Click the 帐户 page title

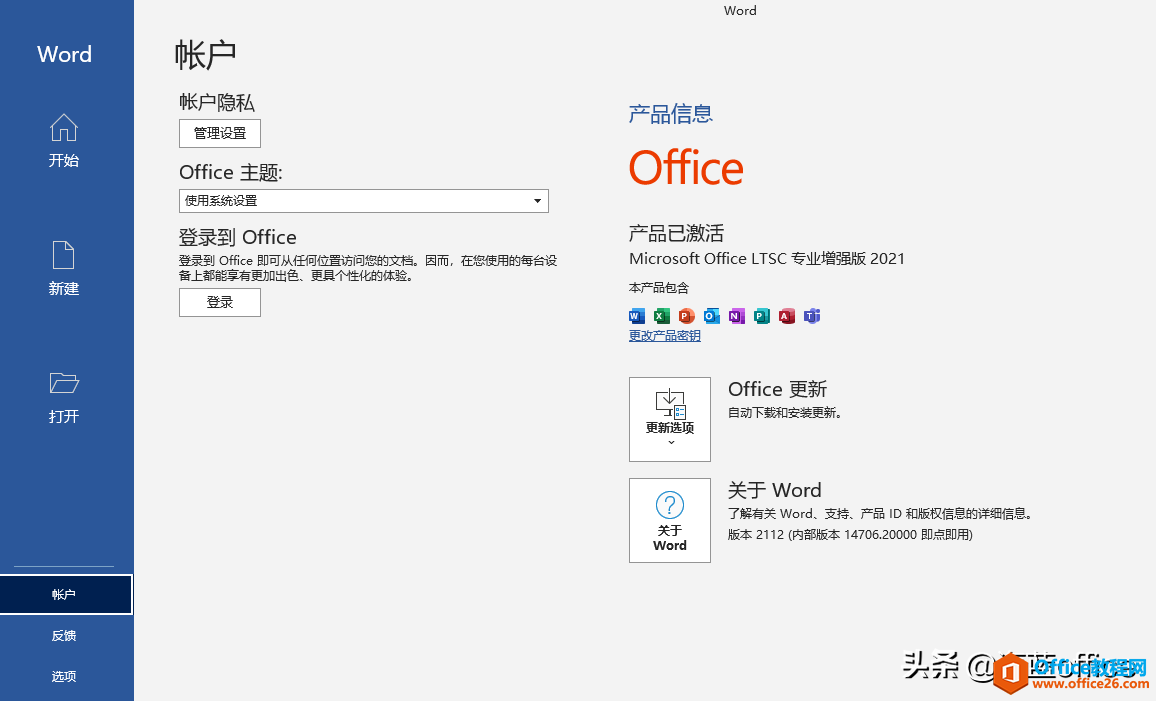point(205,55)
